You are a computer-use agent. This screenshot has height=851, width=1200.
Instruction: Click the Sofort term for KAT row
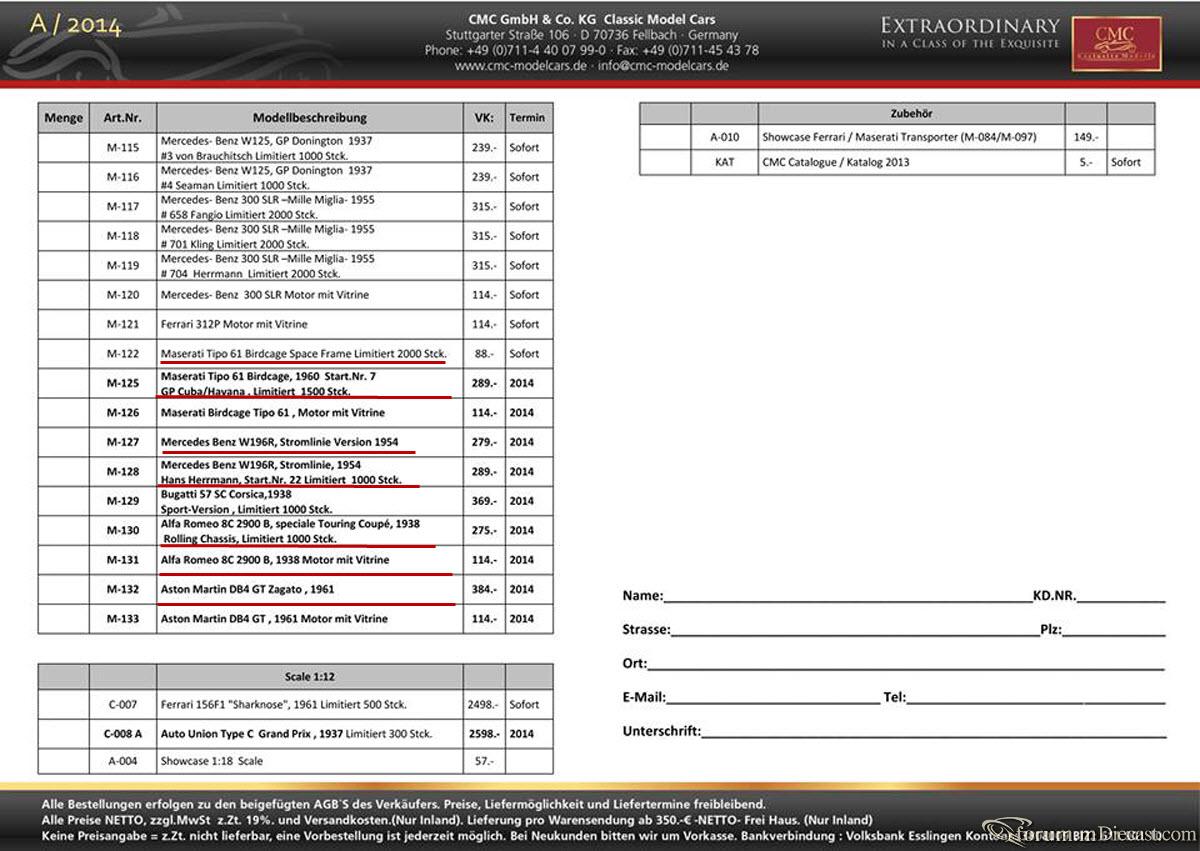pyautogui.click(x=1126, y=162)
